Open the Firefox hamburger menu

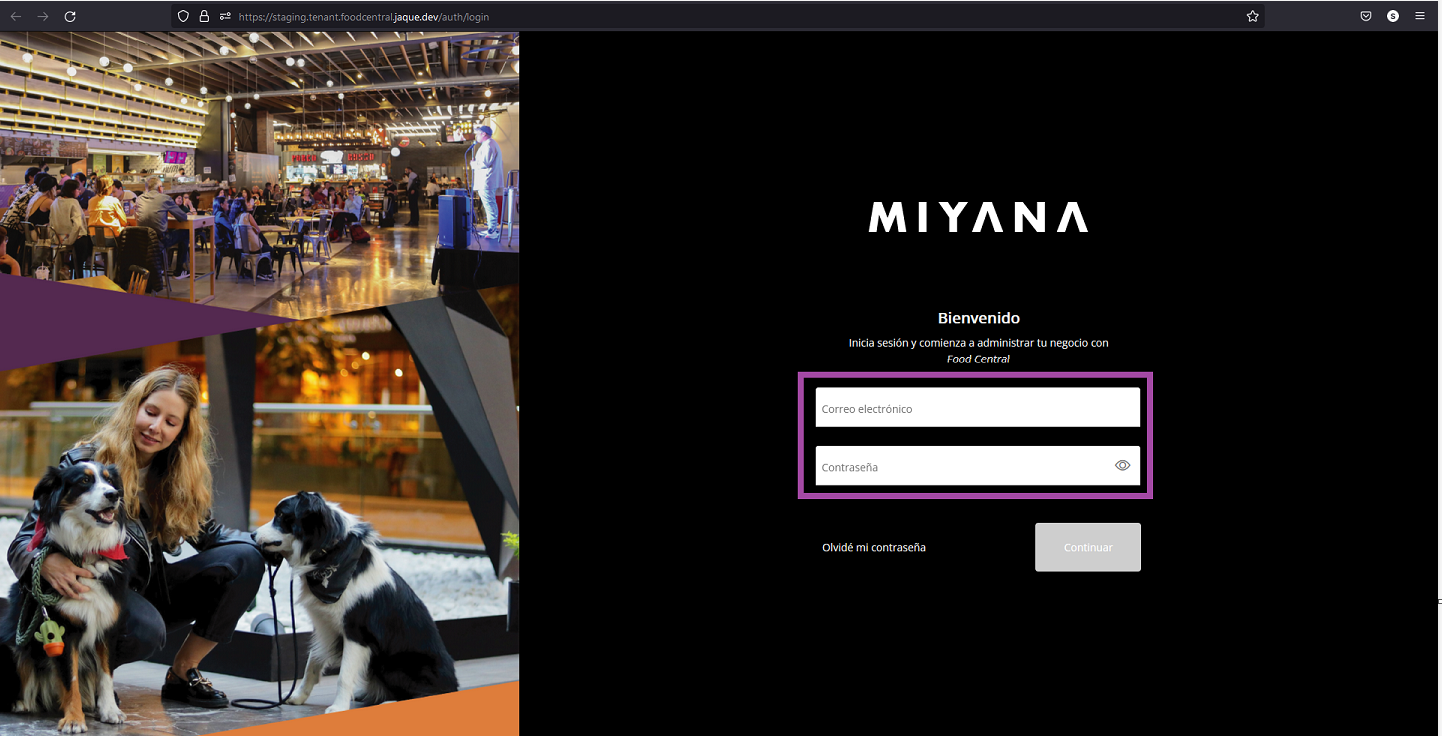[x=1420, y=16]
